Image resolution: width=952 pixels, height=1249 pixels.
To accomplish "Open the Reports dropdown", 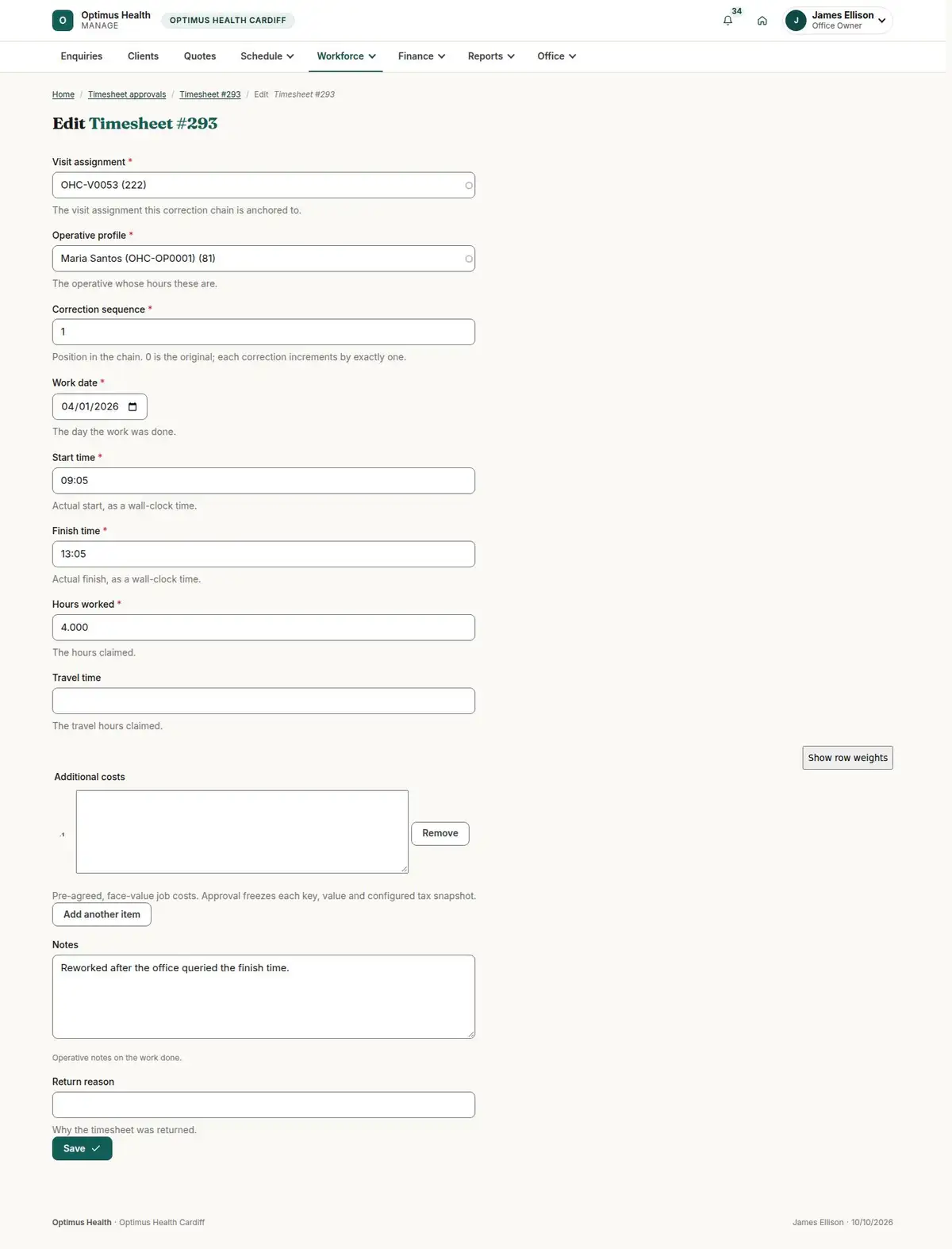I will point(491,56).
